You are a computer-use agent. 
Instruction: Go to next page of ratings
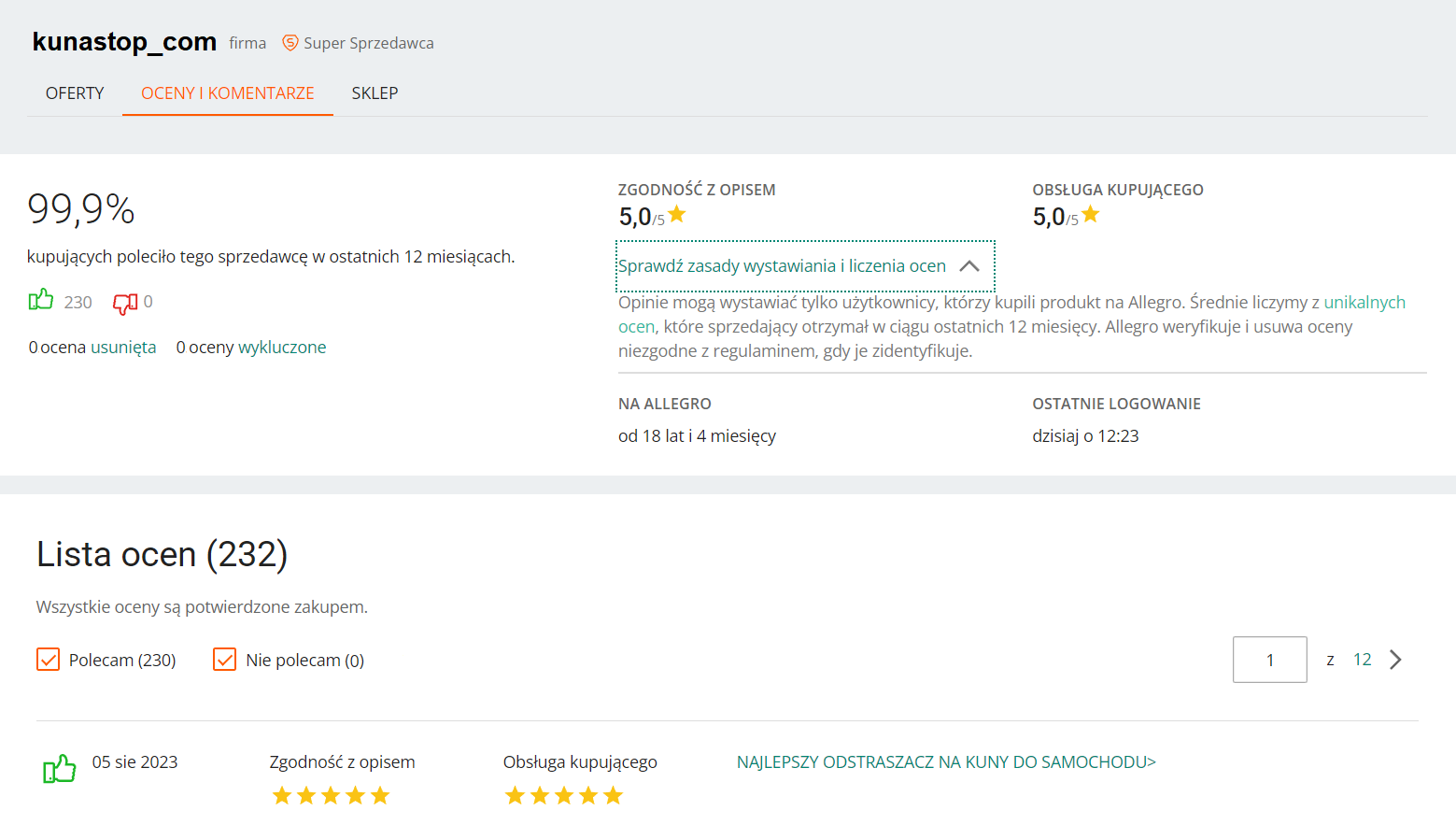[x=1395, y=660]
